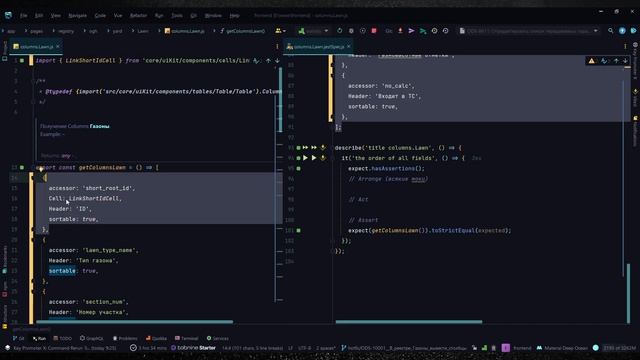Click the 'registry' breadcrumb
Viewport: 640px width, 360px height.
pyautogui.click(x=66, y=31)
